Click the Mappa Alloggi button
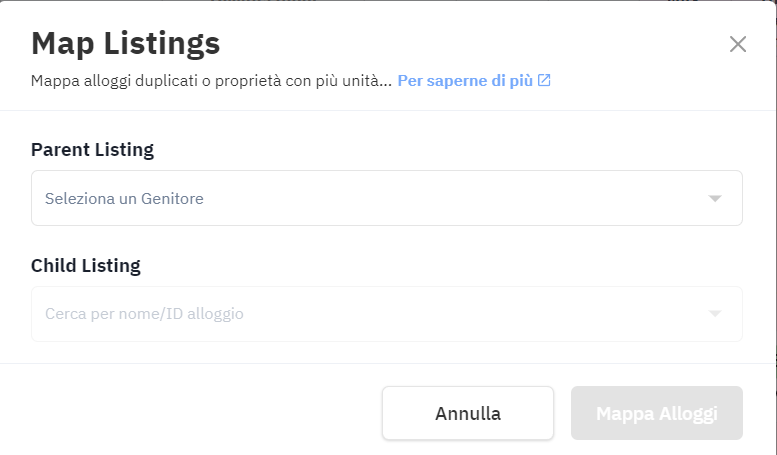The height and width of the screenshot is (455, 777). tap(657, 413)
